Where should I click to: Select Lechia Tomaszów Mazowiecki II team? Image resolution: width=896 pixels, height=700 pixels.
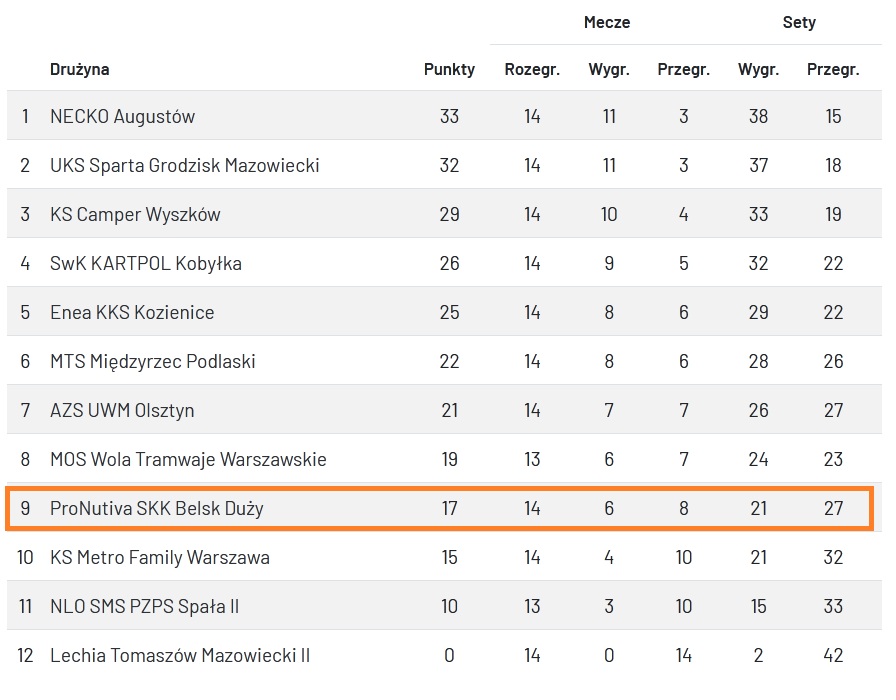point(180,656)
